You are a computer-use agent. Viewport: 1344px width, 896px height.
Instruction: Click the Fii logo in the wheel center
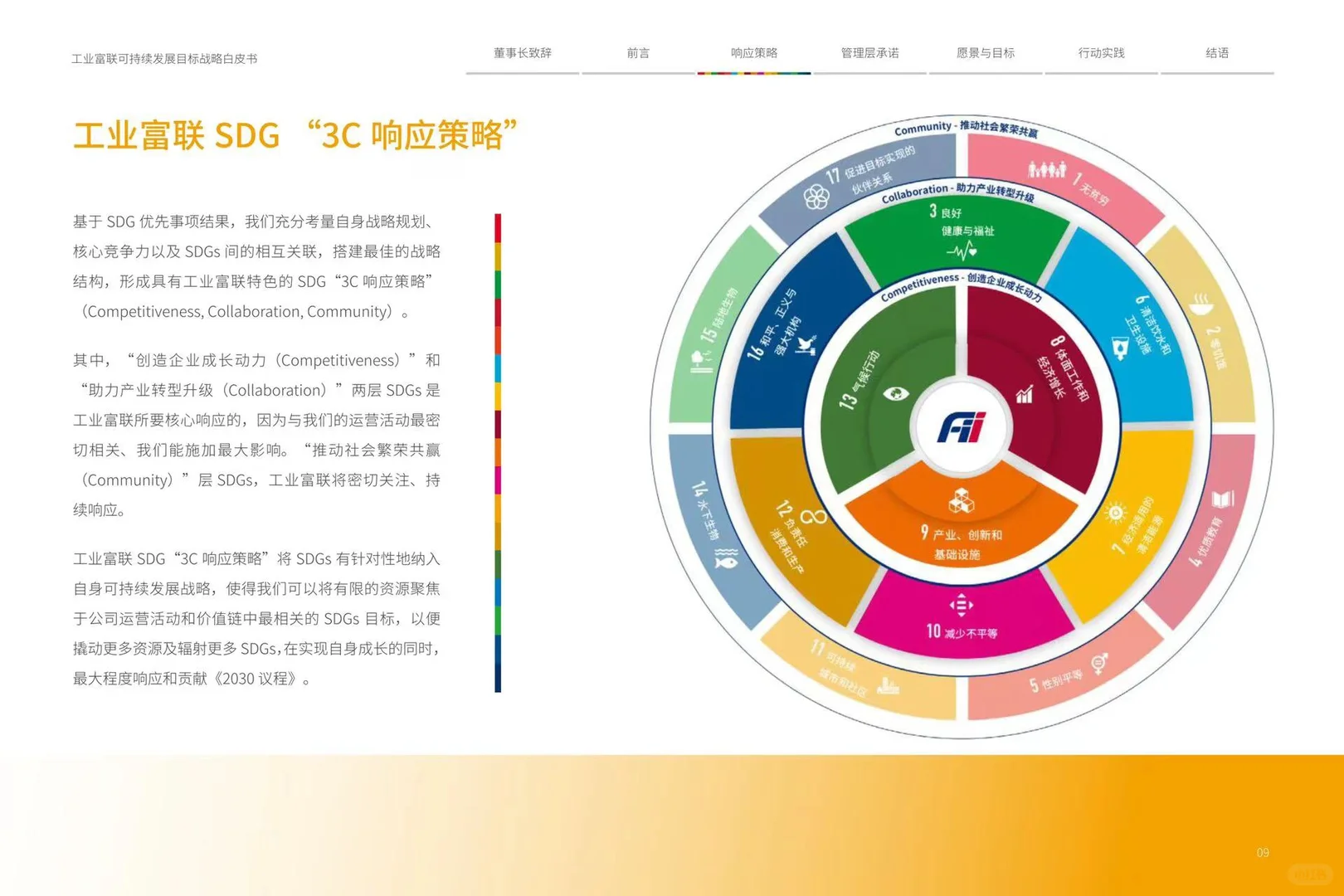coord(961,427)
